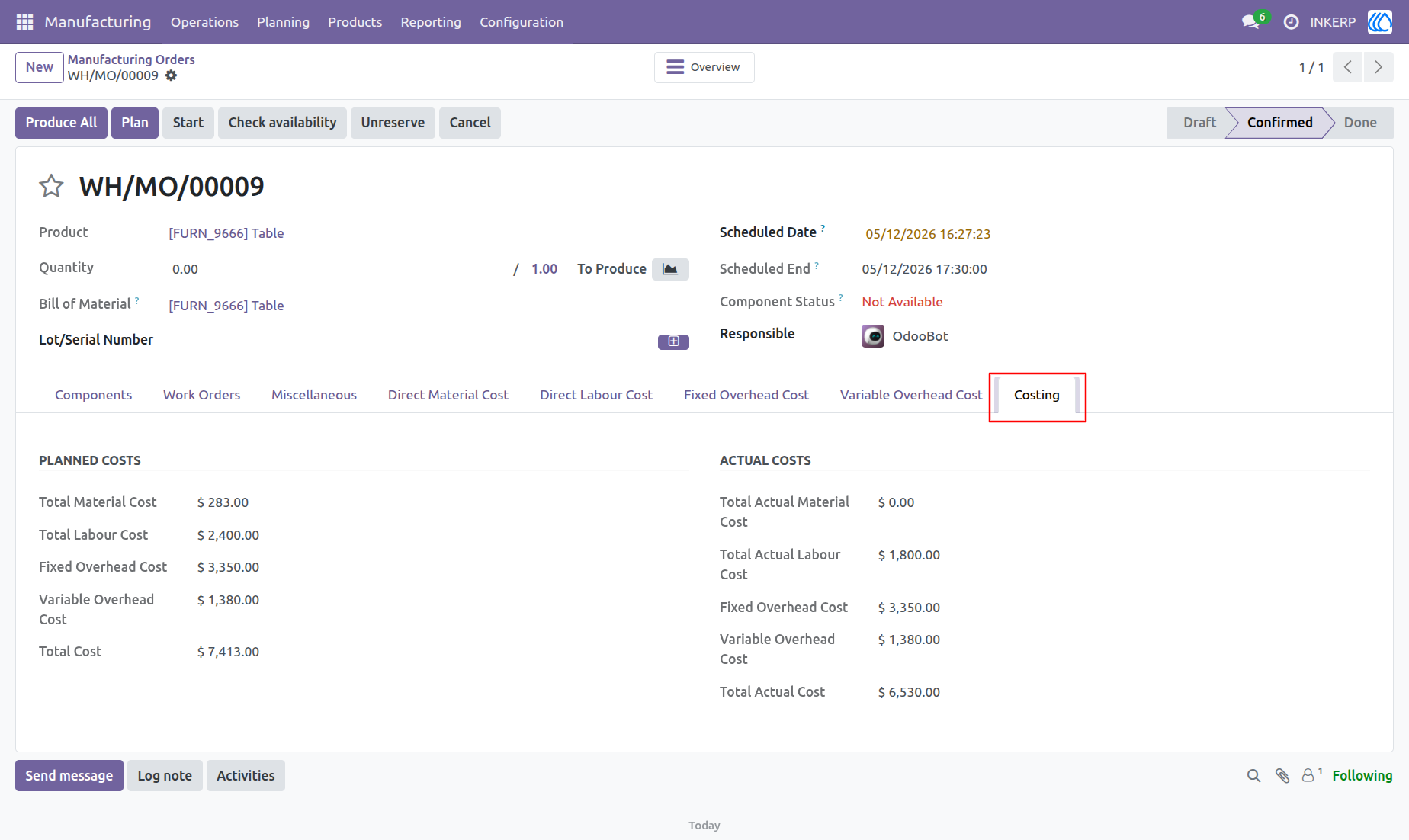Go to previous record arrow
This screenshot has height=840, width=1409.
(x=1348, y=67)
